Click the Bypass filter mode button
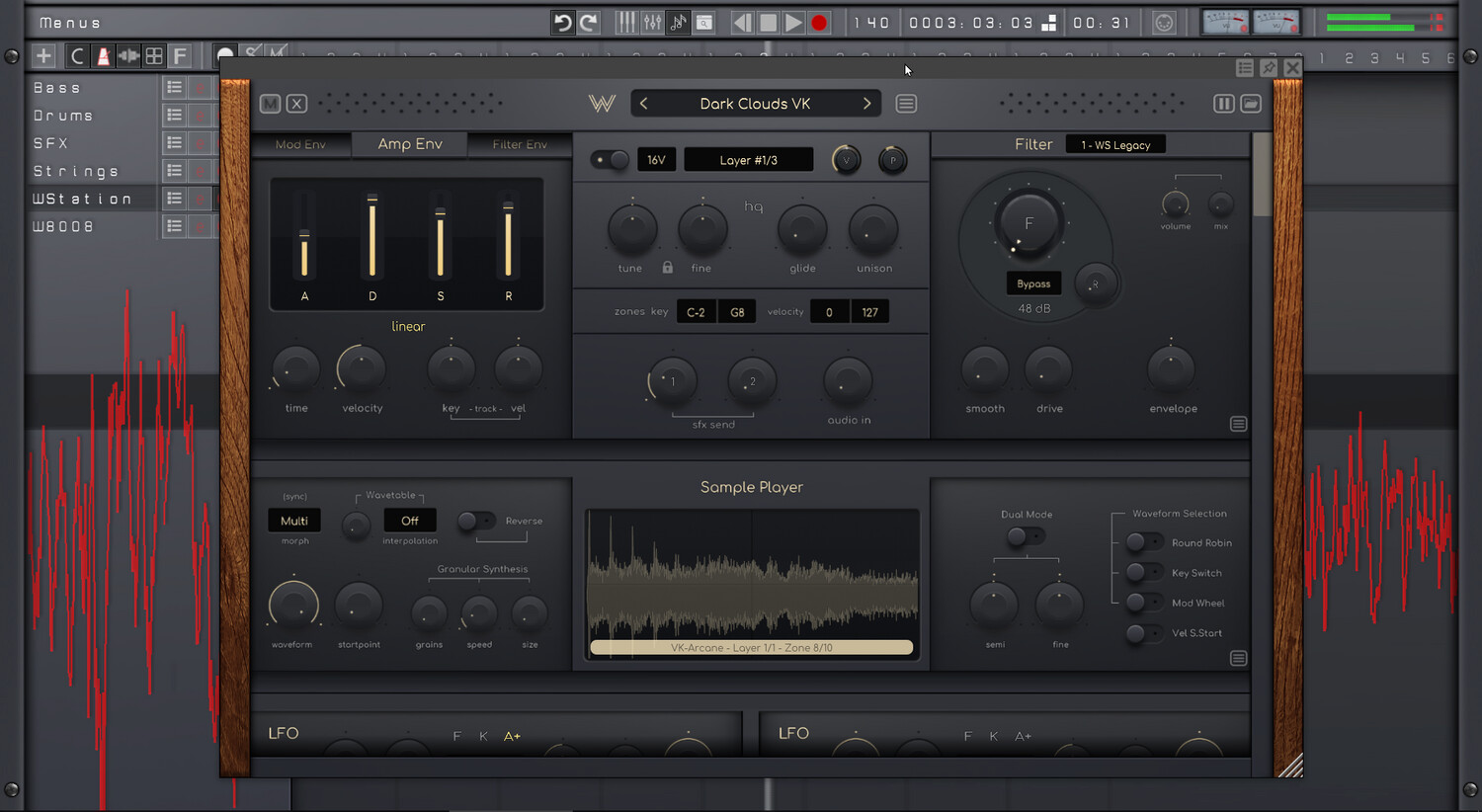1482x812 pixels. 1033,284
